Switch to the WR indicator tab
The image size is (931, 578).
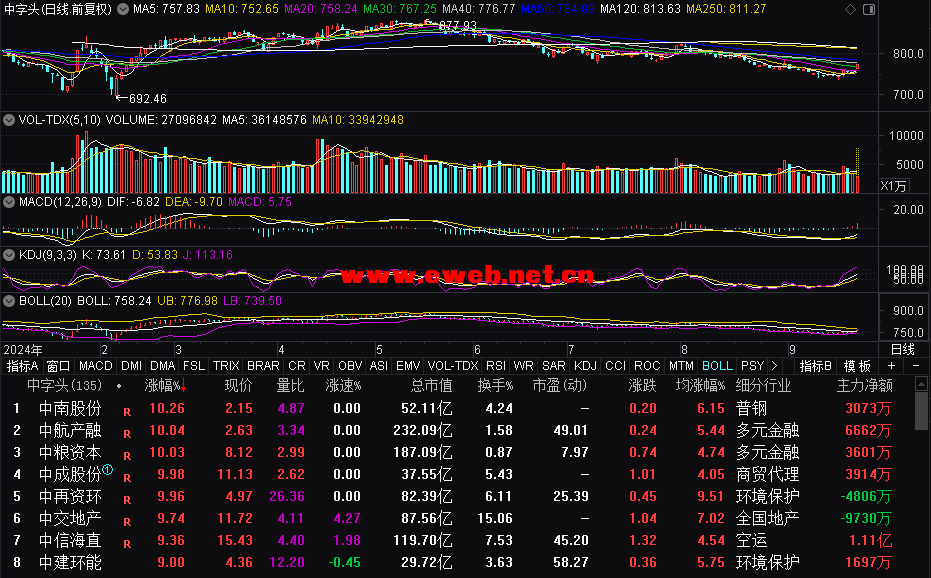[x=523, y=366]
